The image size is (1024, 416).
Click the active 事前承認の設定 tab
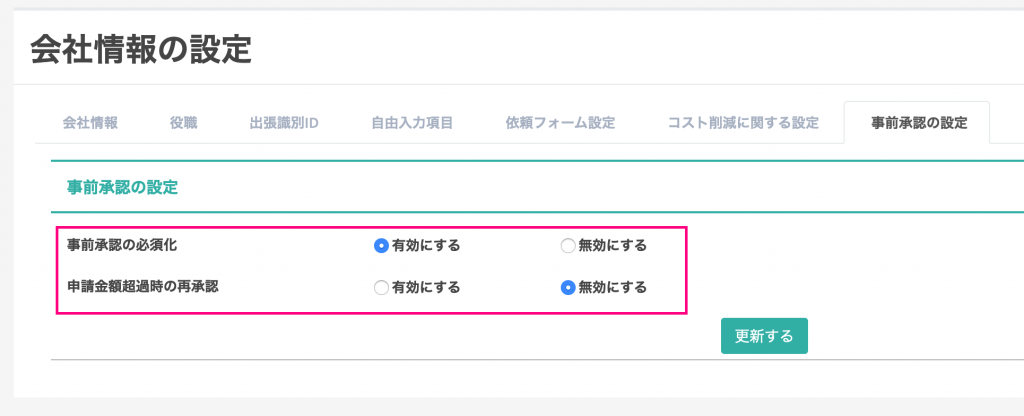point(919,123)
